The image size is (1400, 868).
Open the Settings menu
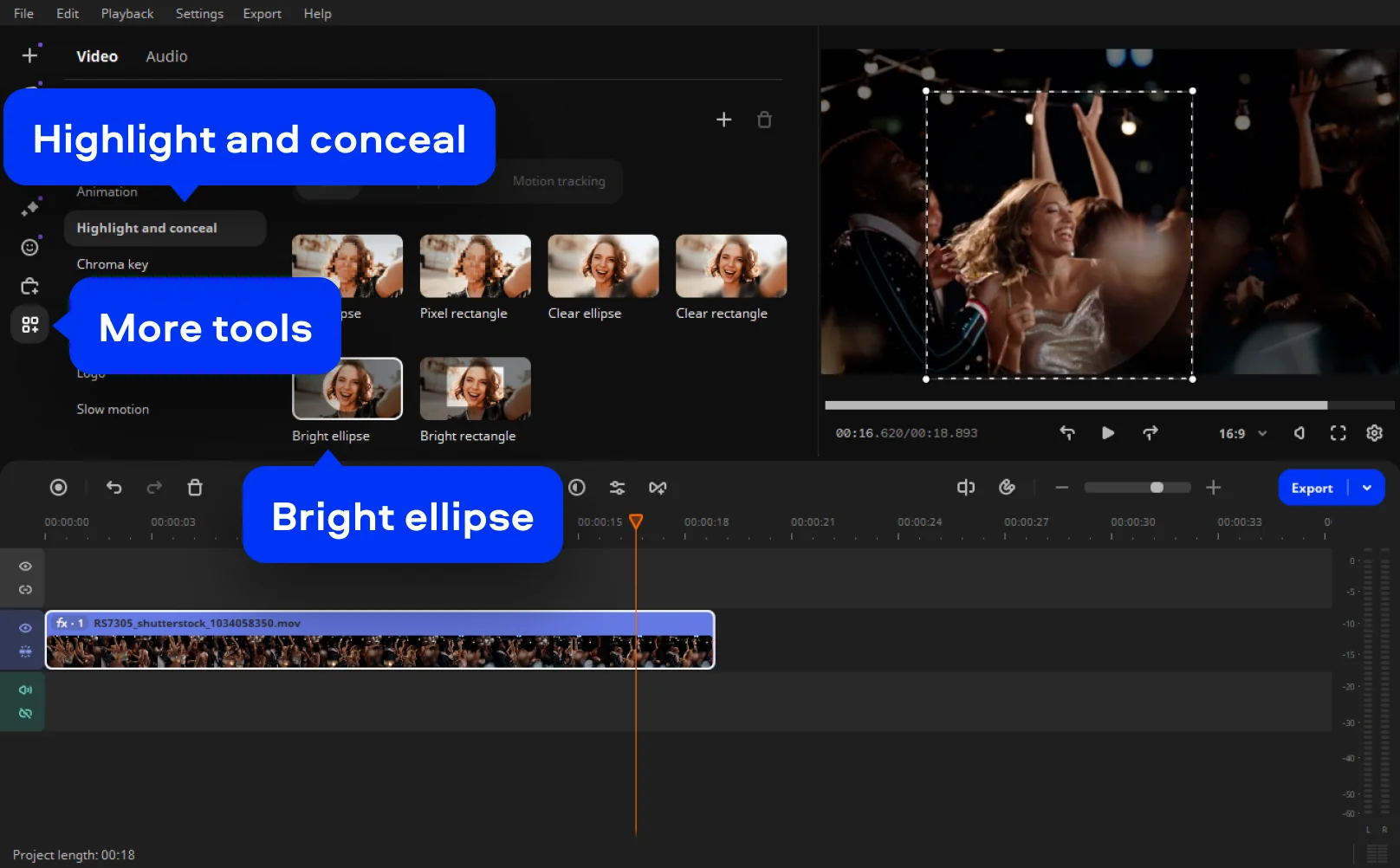pos(199,14)
